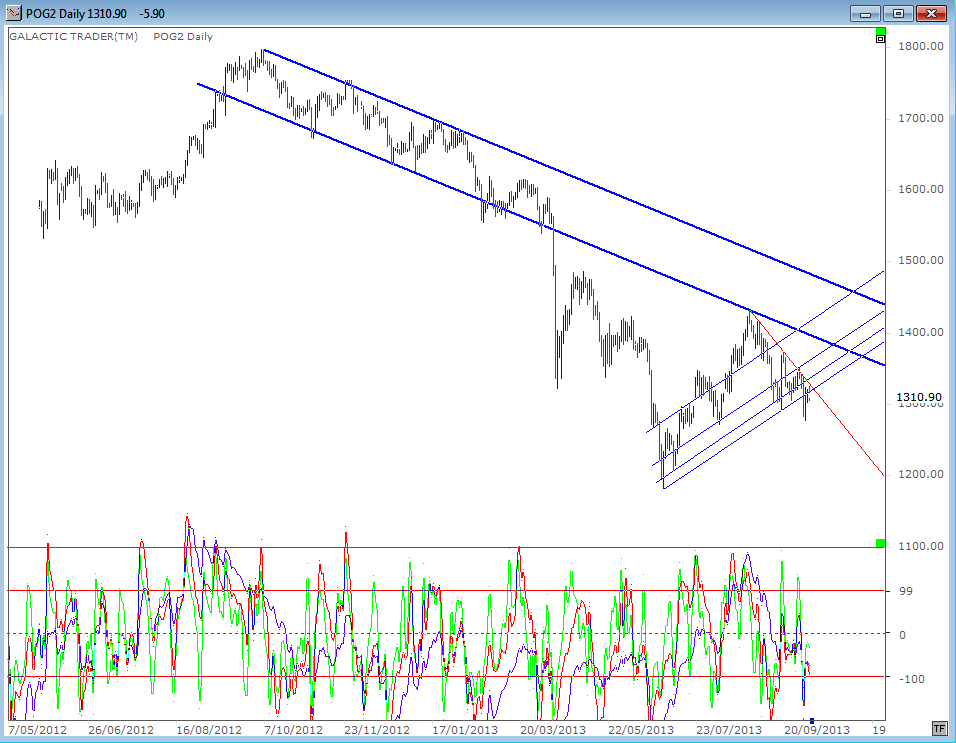Screen dimensions: 956x743
Task: Click the POG2 Daily label in the chart
Action: point(183,37)
